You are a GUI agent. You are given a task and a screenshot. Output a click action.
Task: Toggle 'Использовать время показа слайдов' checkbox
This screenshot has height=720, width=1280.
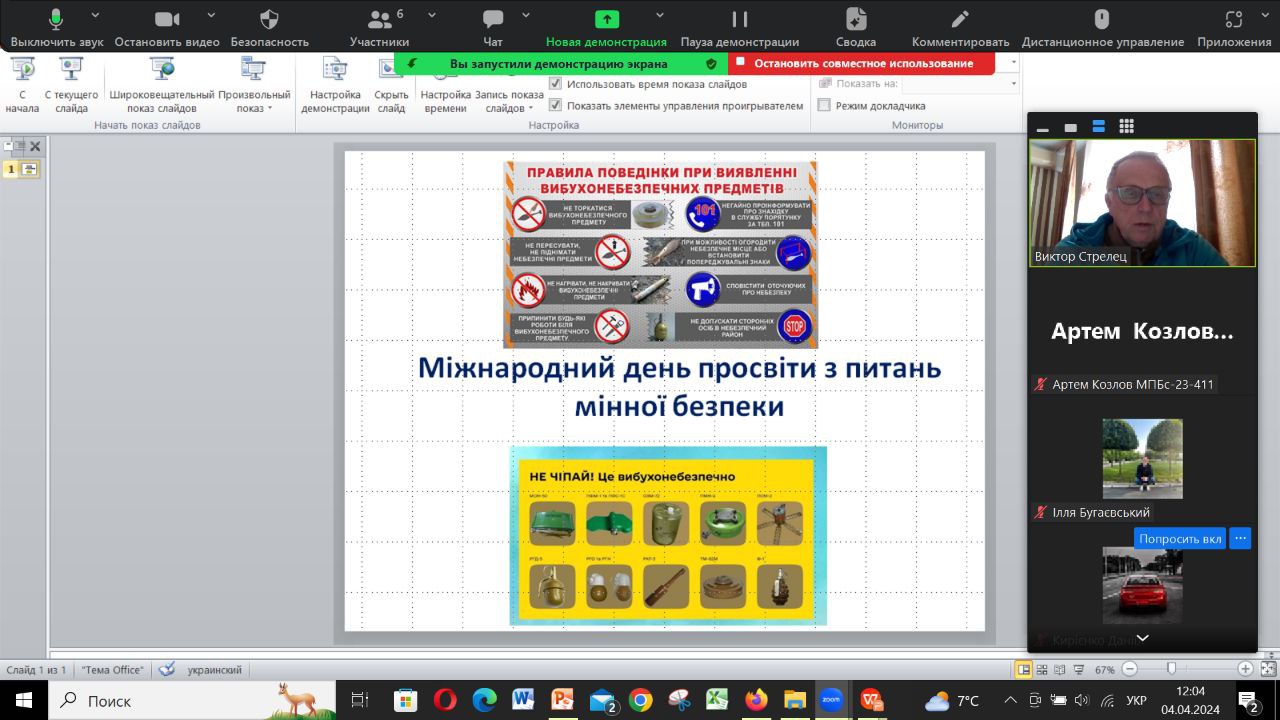click(x=556, y=84)
